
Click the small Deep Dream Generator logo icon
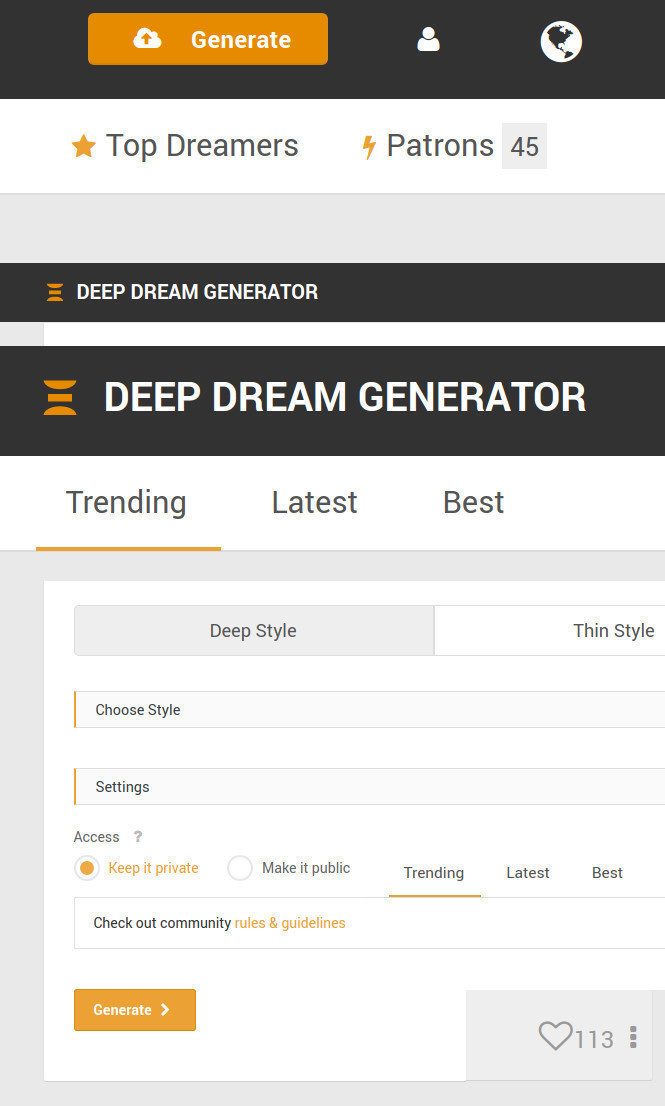point(54,292)
